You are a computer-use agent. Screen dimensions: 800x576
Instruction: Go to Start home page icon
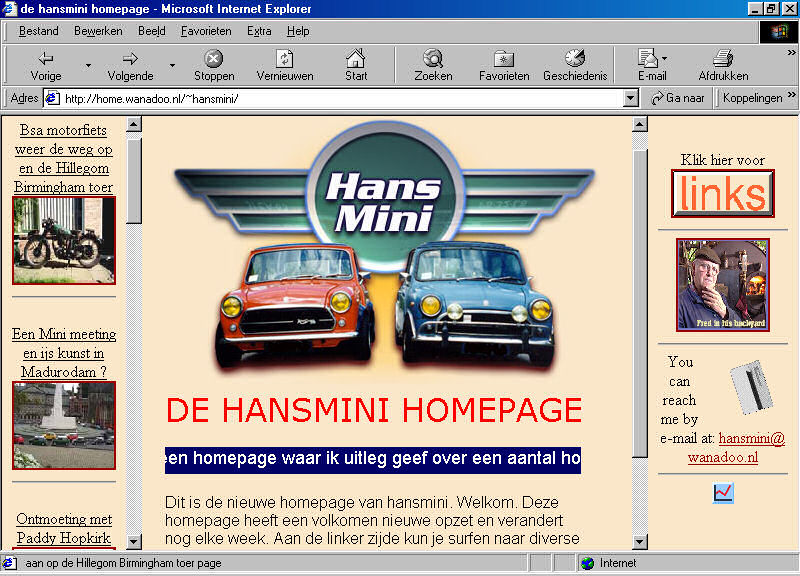click(356, 59)
